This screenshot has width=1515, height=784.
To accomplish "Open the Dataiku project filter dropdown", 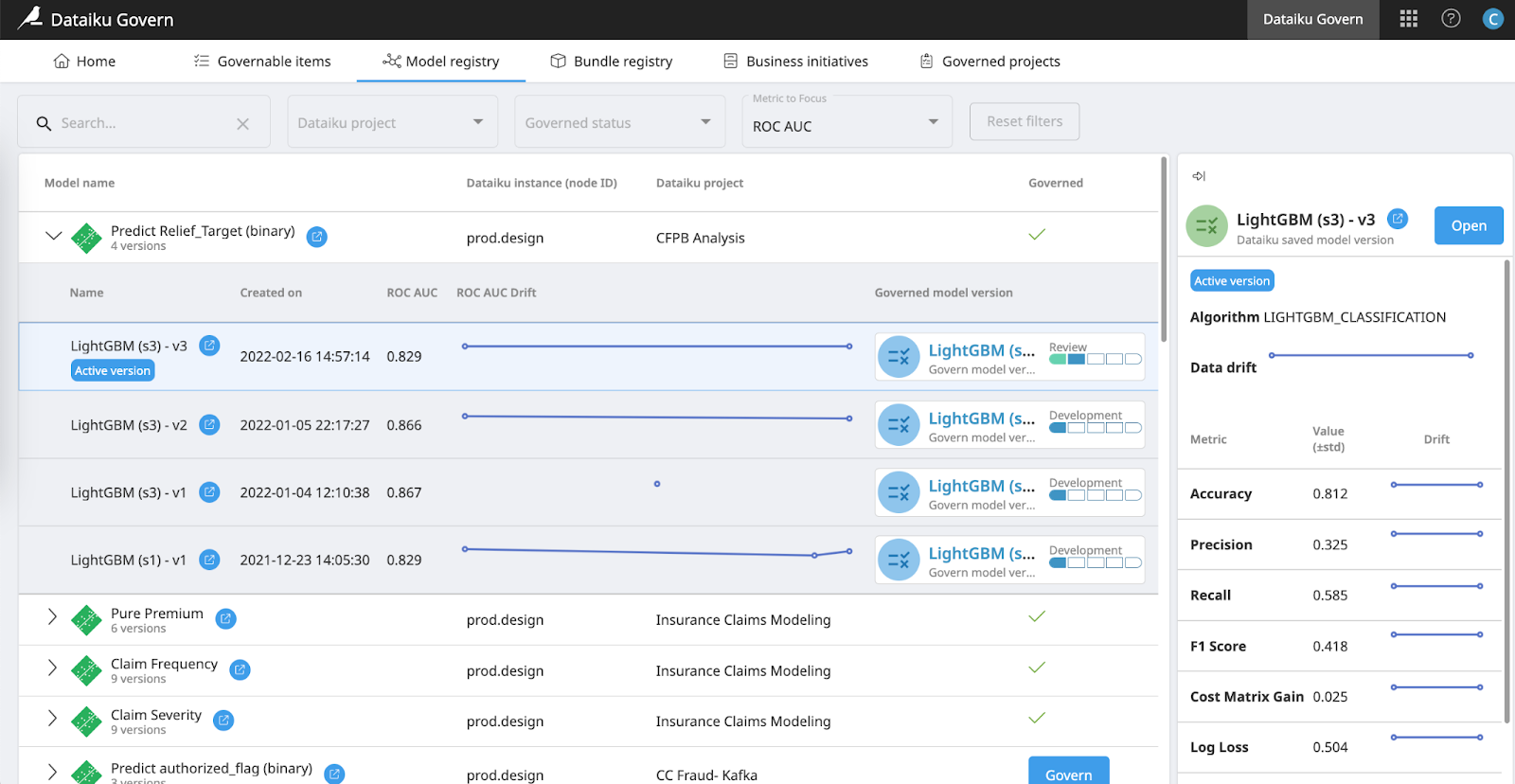I will [392, 122].
